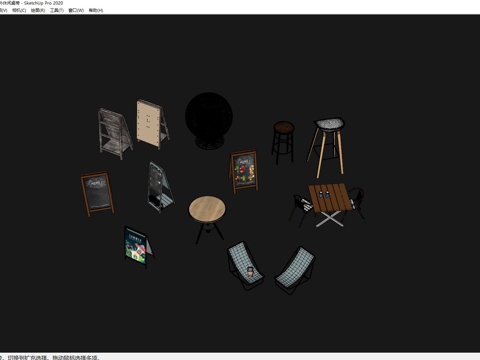
Task: Select the gray wooden ladder shelf model
Action: point(115,133)
